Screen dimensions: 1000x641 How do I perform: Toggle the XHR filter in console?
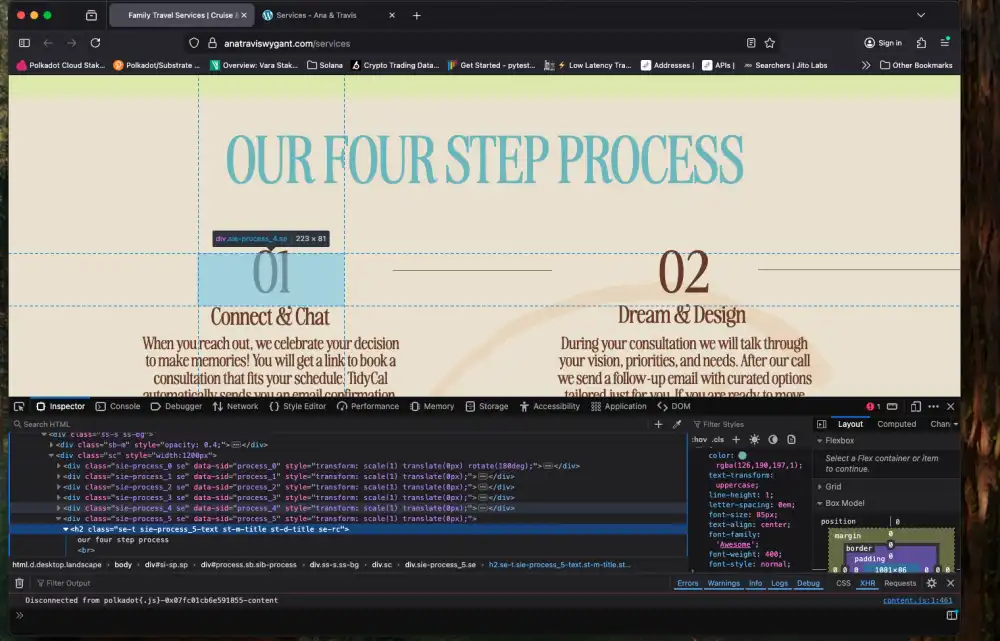click(868, 583)
